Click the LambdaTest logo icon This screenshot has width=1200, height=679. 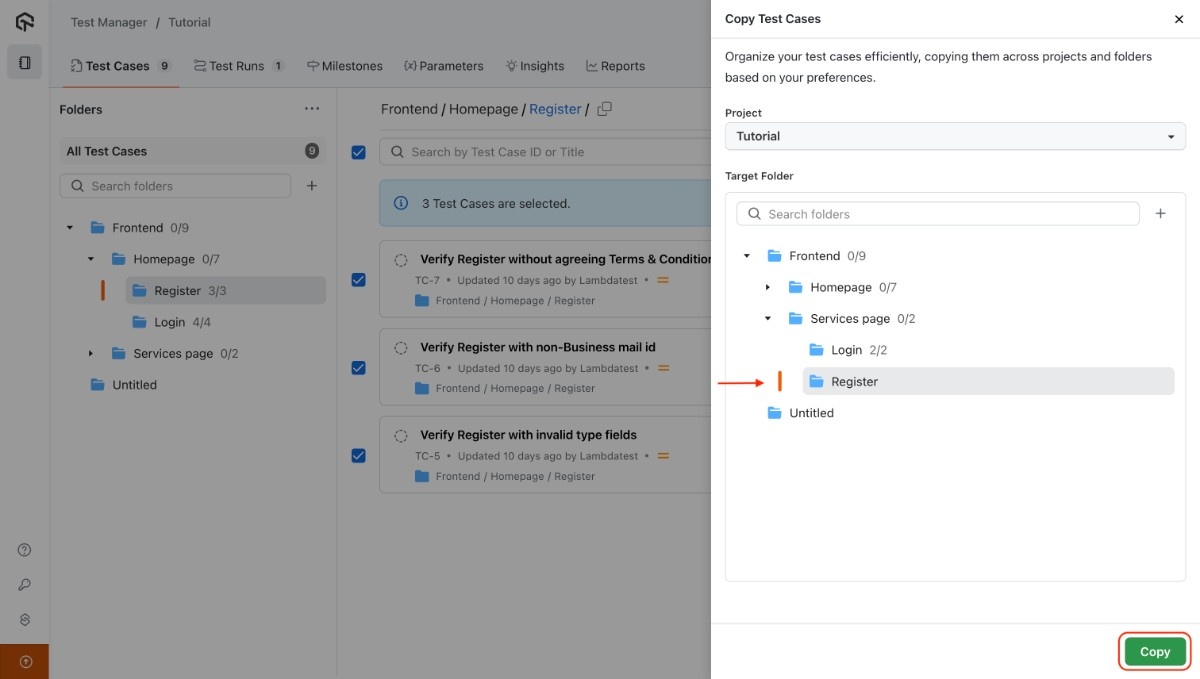(24, 22)
